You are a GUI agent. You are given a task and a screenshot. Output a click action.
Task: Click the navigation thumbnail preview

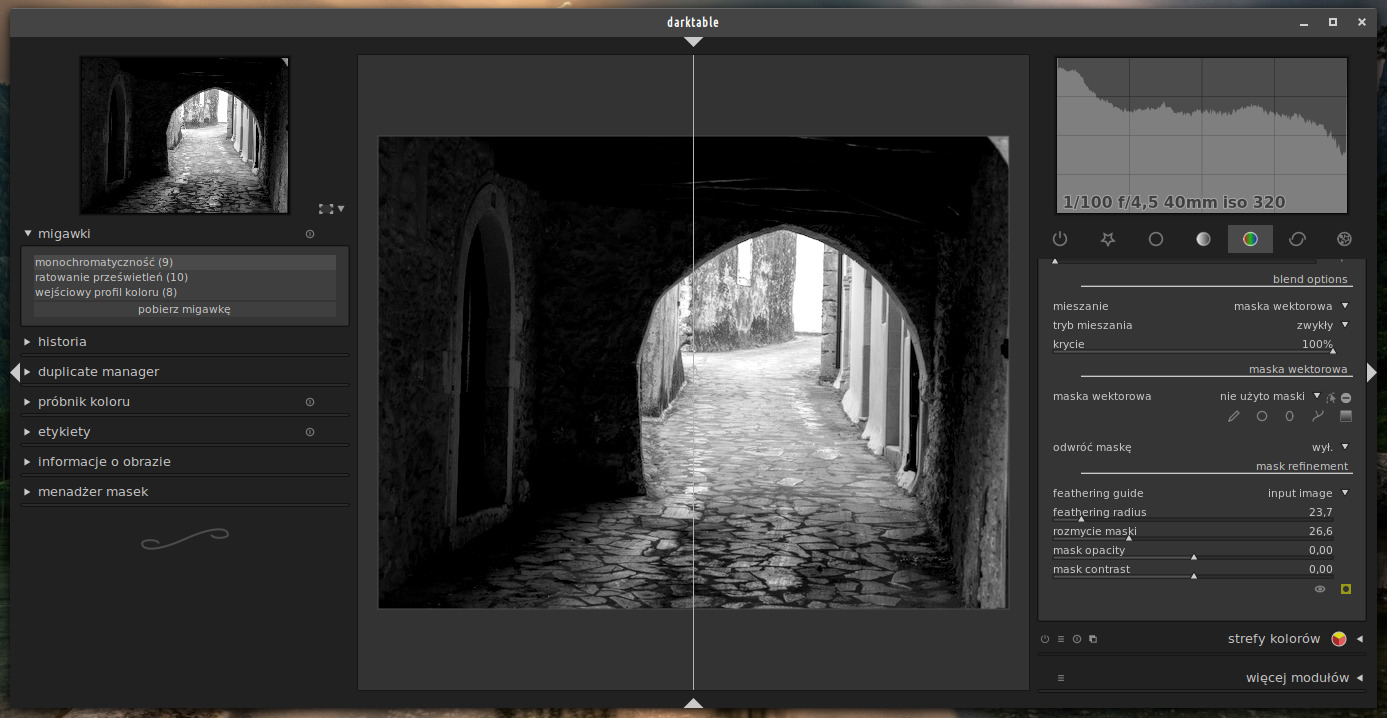[185, 135]
